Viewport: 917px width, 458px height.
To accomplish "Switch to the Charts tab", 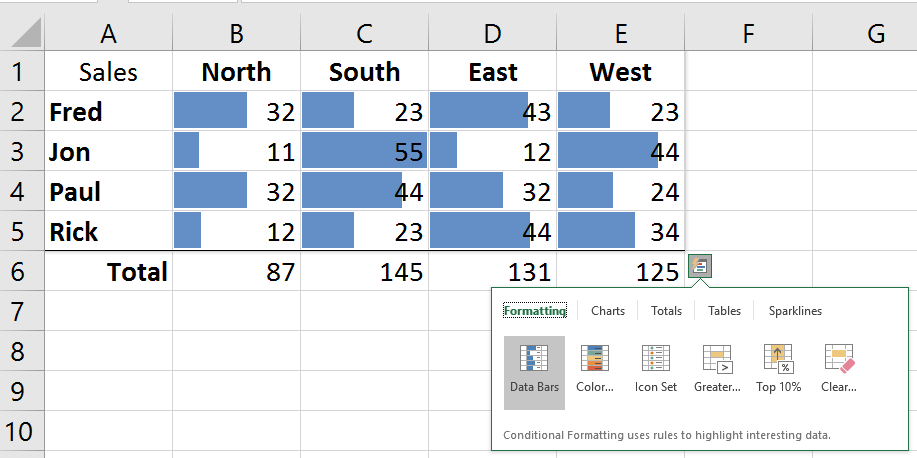I will [607, 311].
